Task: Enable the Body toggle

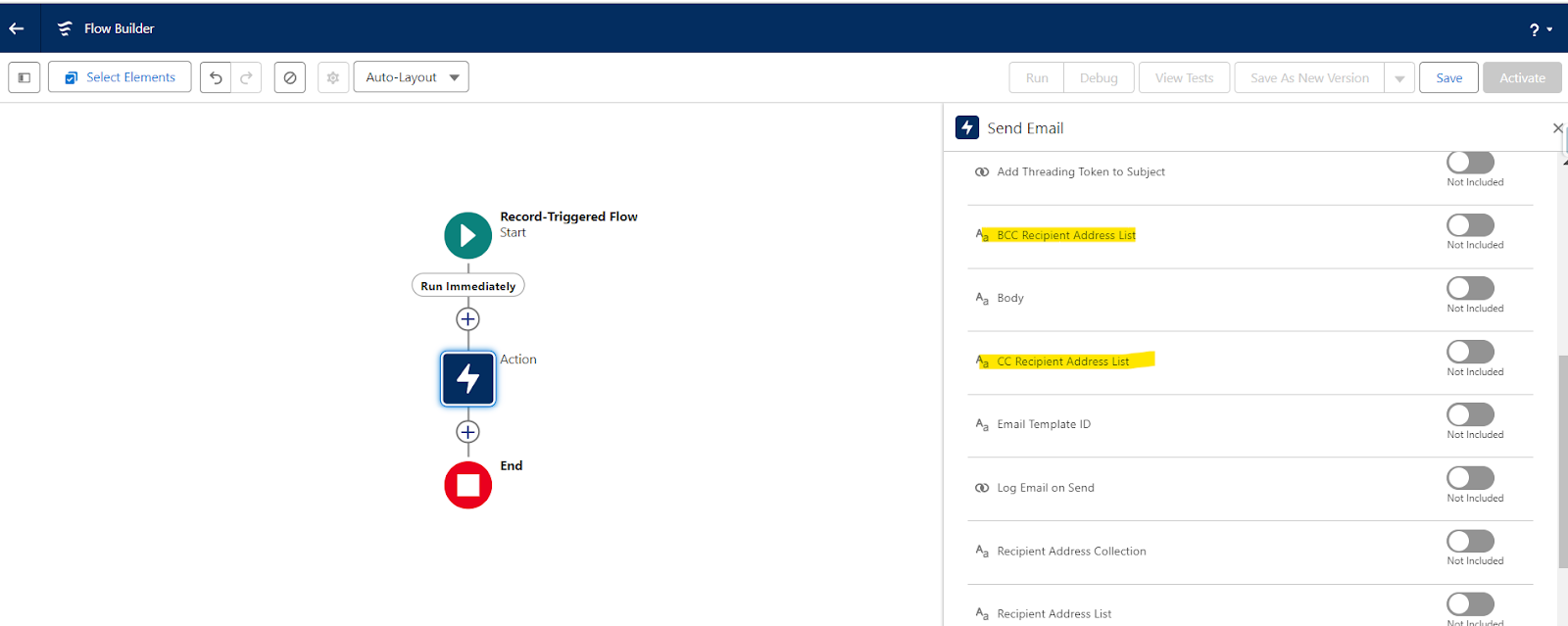Action: pyautogui.click(x=1471, y=288)
